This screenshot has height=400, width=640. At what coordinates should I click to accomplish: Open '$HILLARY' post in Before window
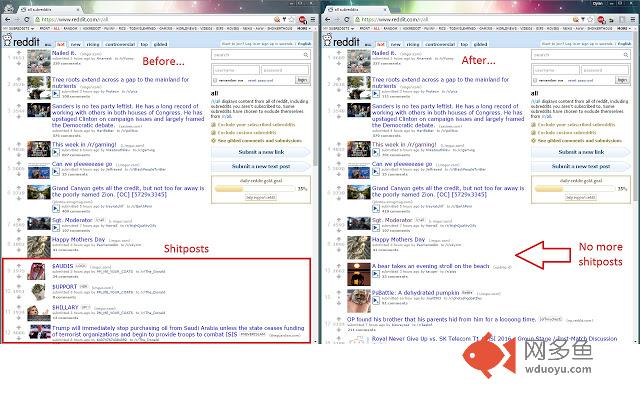click(x=65, y=307)
